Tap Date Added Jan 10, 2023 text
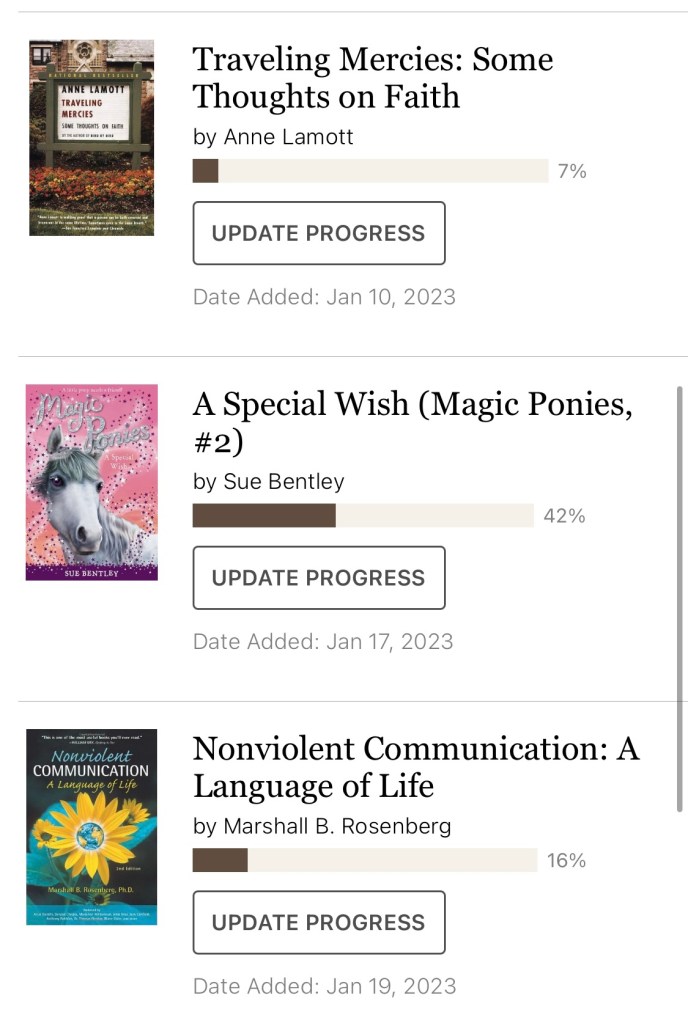Image resolution: width=688 pixels, height=1023 pixels. [x=323, y=297]
